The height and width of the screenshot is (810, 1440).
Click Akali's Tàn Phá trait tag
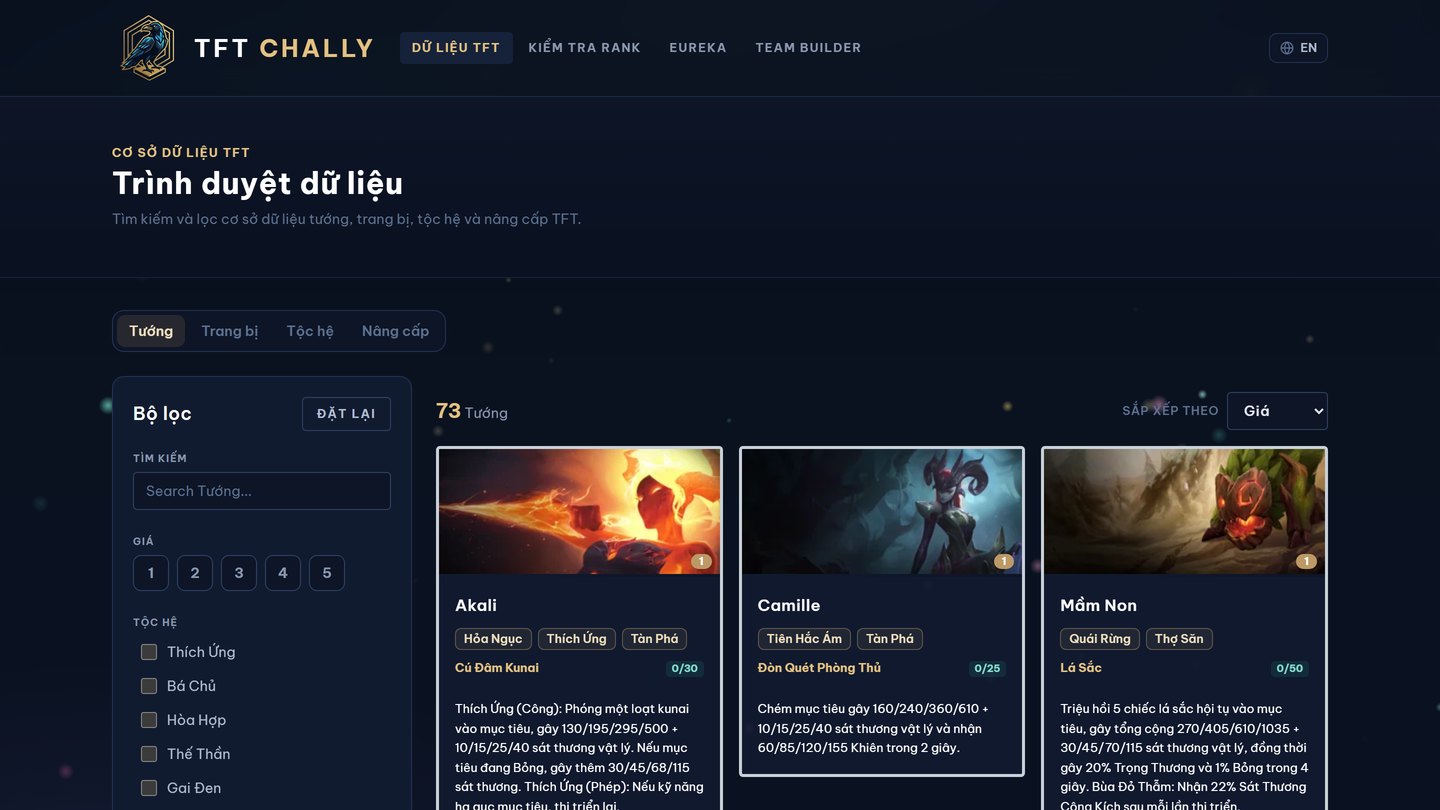(x=654, y=639)
